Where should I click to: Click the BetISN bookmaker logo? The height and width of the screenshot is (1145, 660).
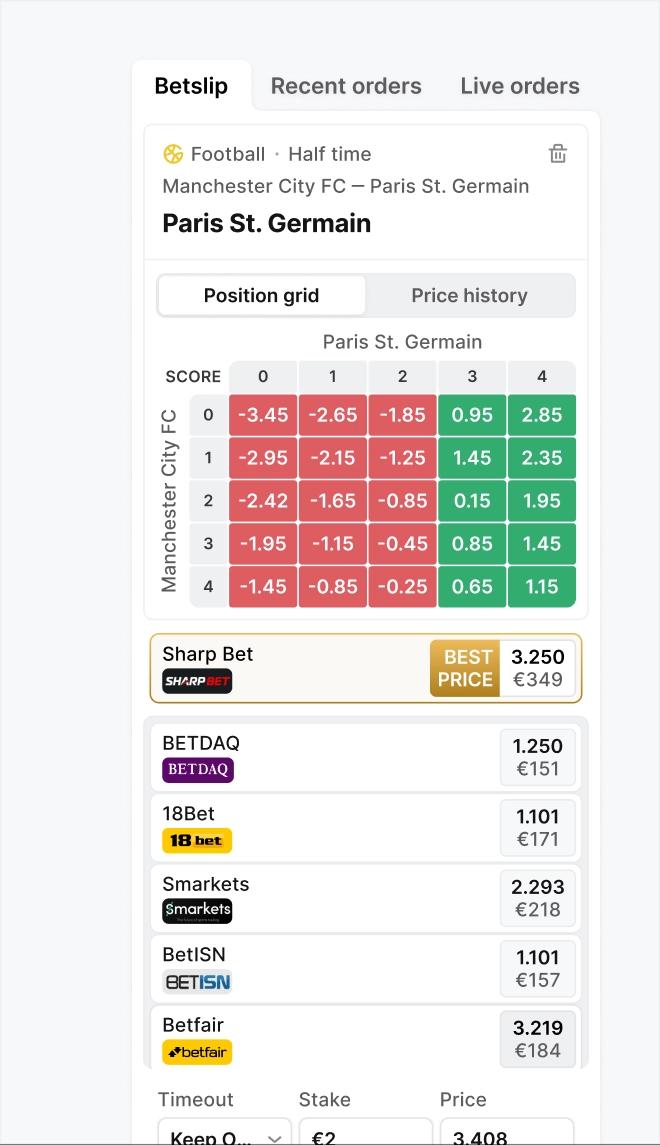coord(197,982)
